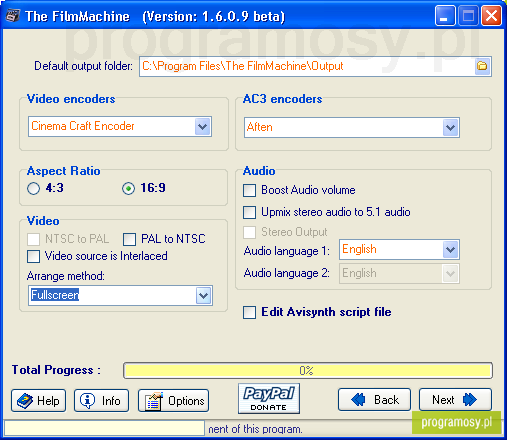Viewport: 507px width, 440px height.
Task: Open the Audio language 1 dropdown
Action: pyautogui.click(x=450, y=249)
